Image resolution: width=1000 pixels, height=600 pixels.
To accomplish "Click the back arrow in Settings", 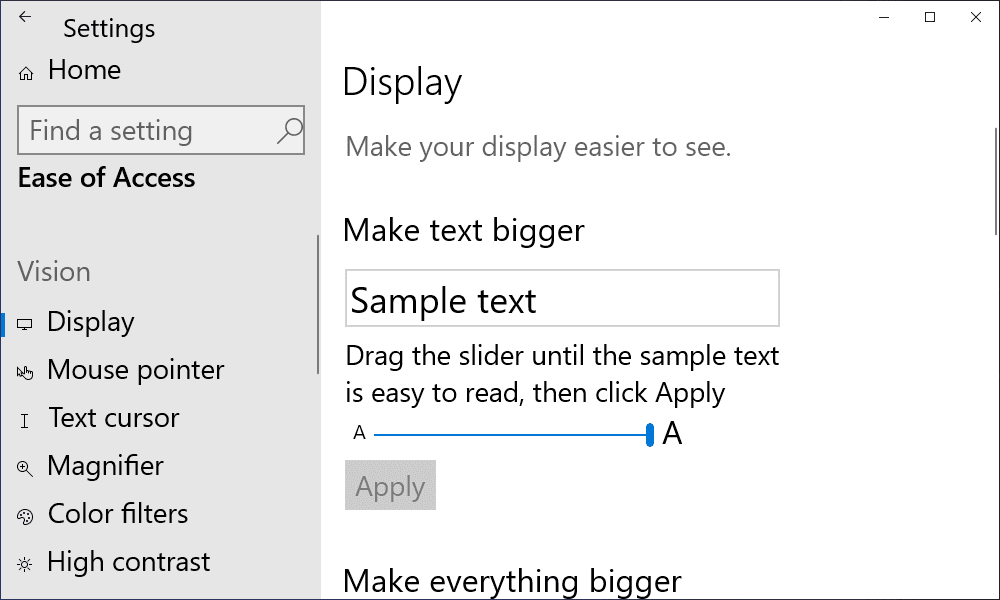I will 25,18.
